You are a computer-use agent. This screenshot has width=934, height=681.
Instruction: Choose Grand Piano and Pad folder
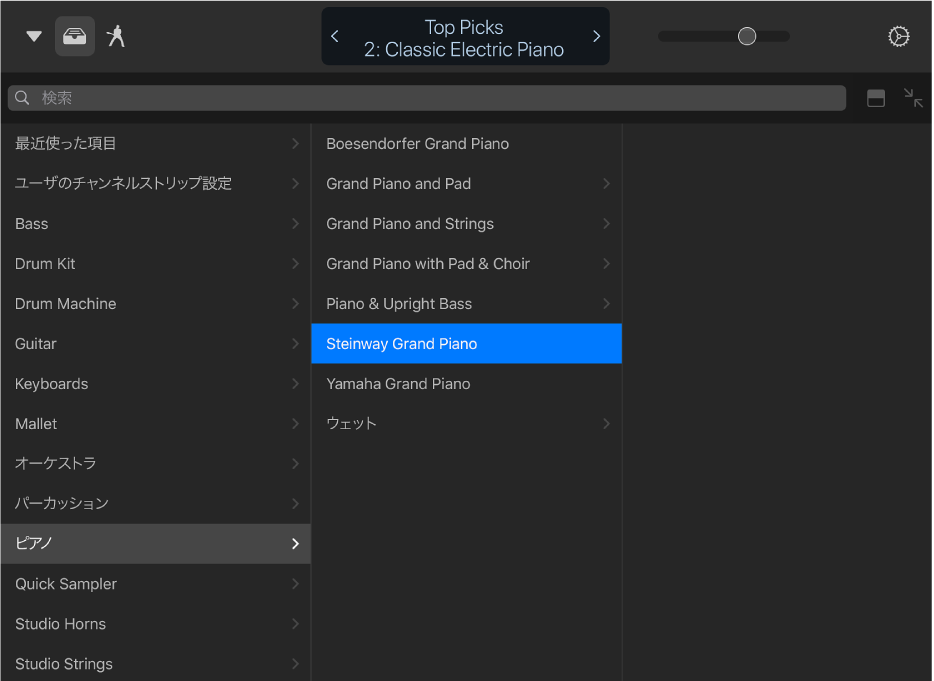(467, 184)
